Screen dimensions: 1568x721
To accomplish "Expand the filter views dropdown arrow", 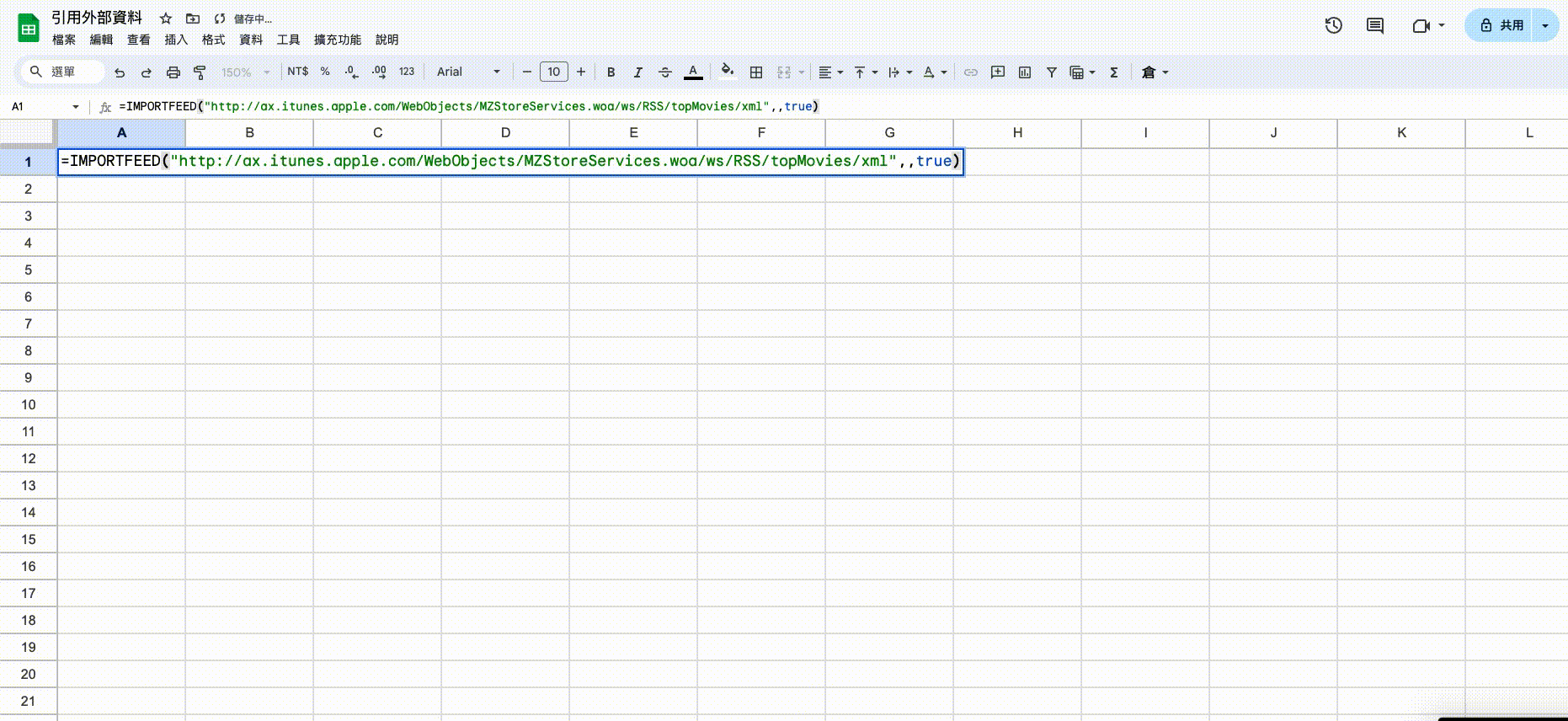I will (1092, 72).
